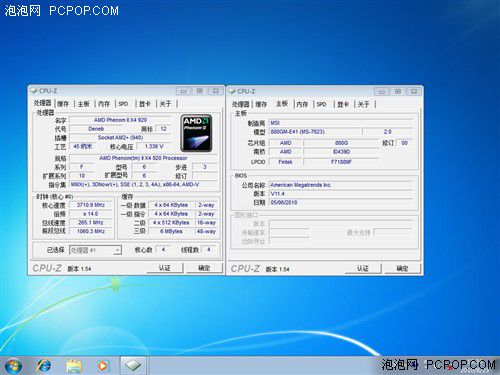The image size is (500, 375).
Task: Click the multiplier value 'x 14.0'
Action: click(x=91, y=214)
